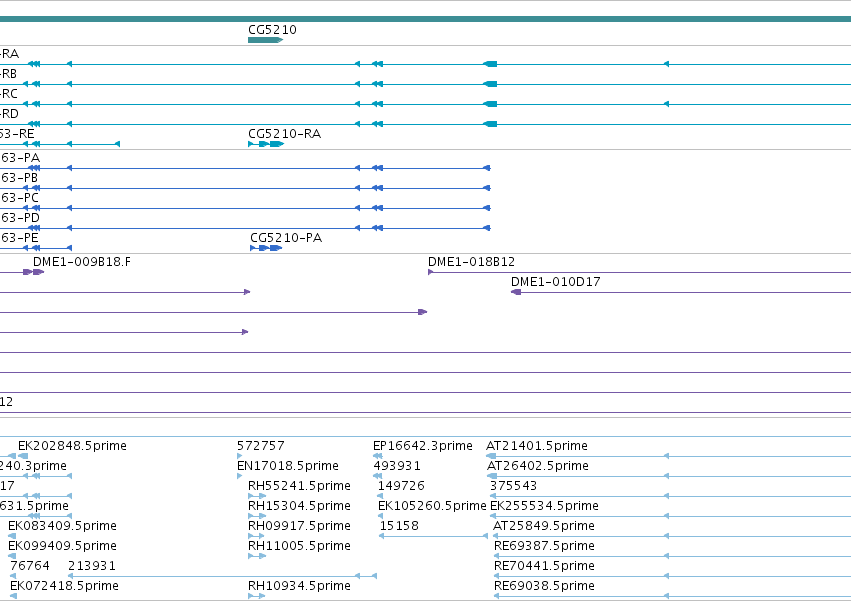Image resolution: width=851 pixels, height=601 pixels.
Task: Open the DME1-010D17 feature label
Action: [556, 282]
